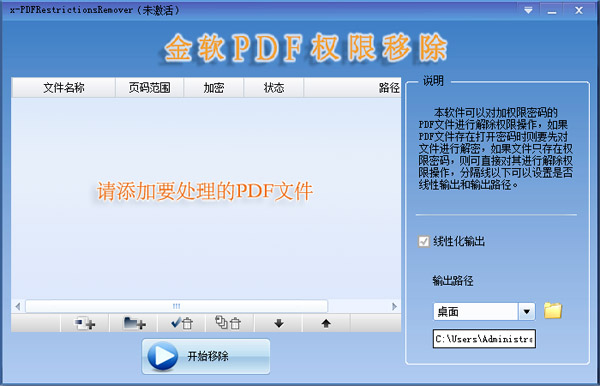Toggle the 线性化输出 checkbox
Viewport: 600px width, 386px height.
[x=424, y=241]
